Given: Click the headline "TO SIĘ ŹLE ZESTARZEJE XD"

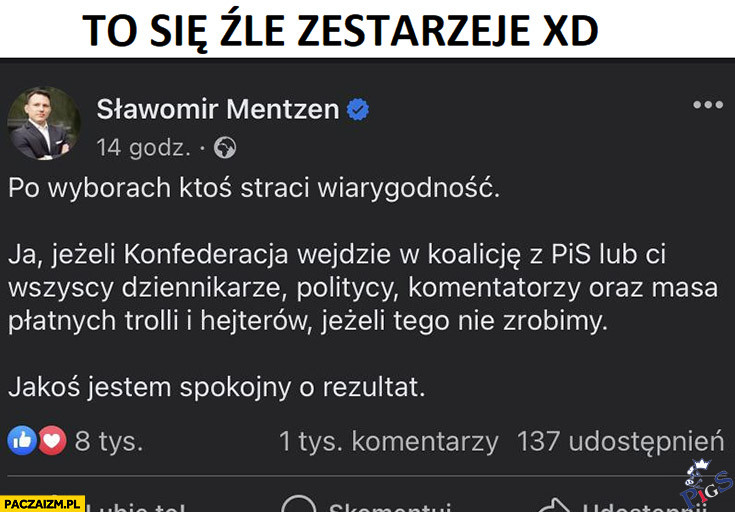Looking at the screenshot, I should click(340, 31).
